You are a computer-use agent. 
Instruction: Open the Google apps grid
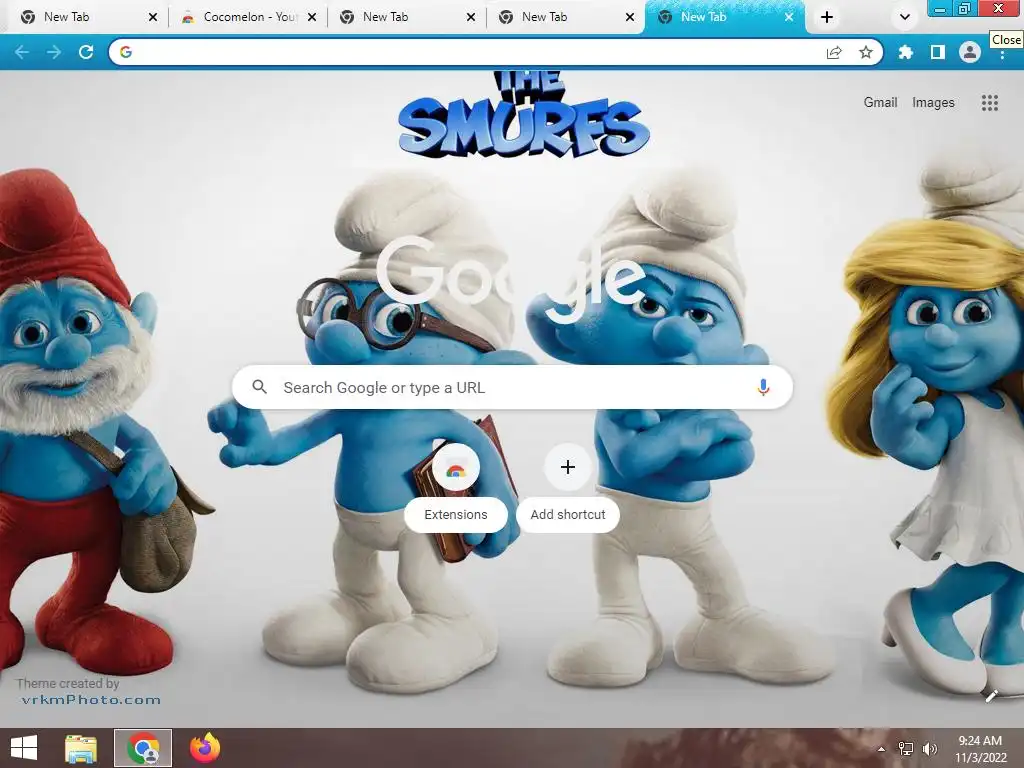pyautogui.click(x=989, y=103)
